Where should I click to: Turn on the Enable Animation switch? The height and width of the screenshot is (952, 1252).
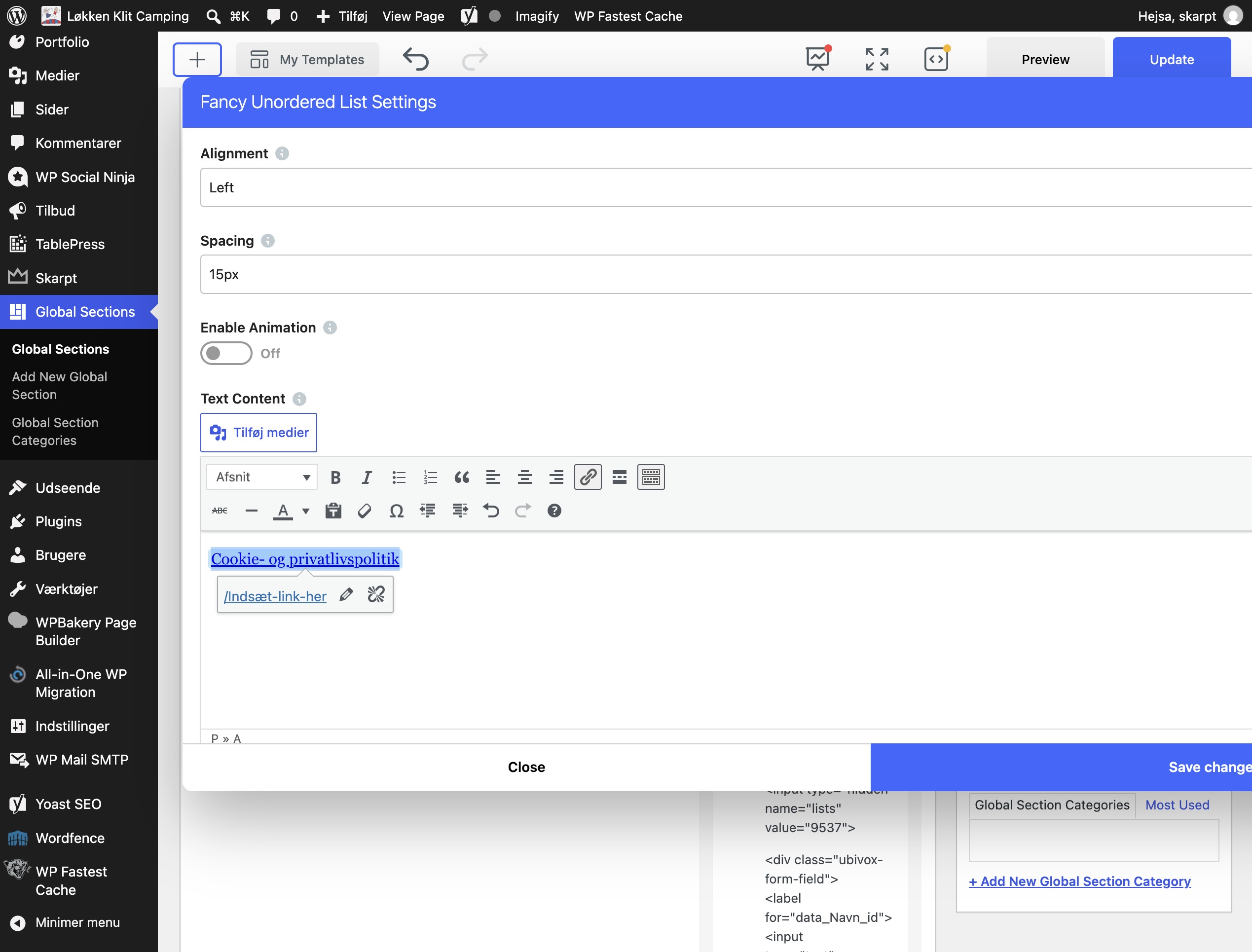(226, 353)
